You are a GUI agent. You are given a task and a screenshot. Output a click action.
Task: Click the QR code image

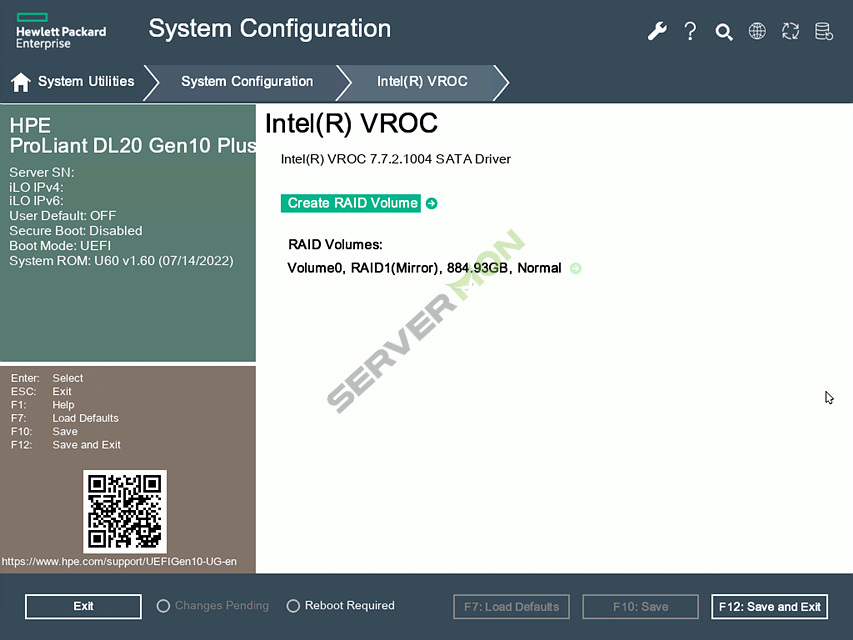125,512
